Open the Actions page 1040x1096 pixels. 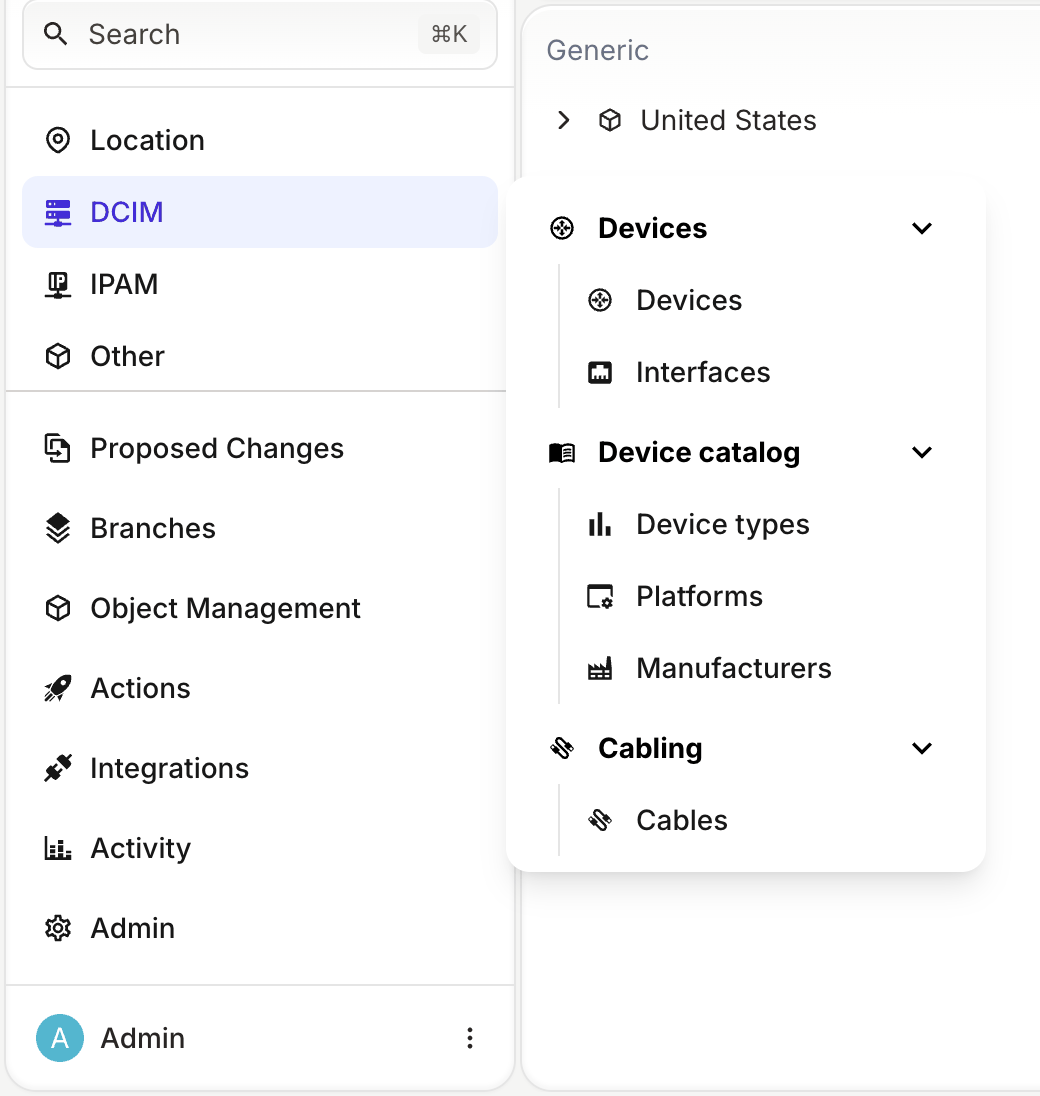point(260,688)
